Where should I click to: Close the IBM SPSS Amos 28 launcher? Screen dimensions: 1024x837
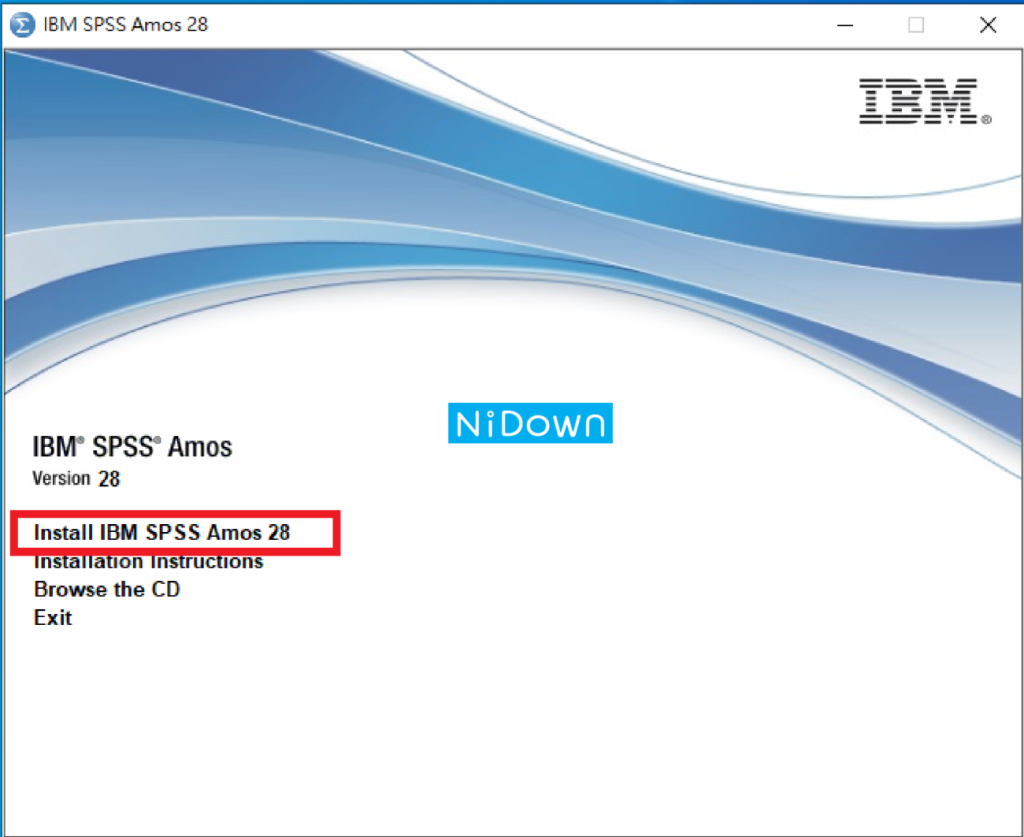coord(988,24)
